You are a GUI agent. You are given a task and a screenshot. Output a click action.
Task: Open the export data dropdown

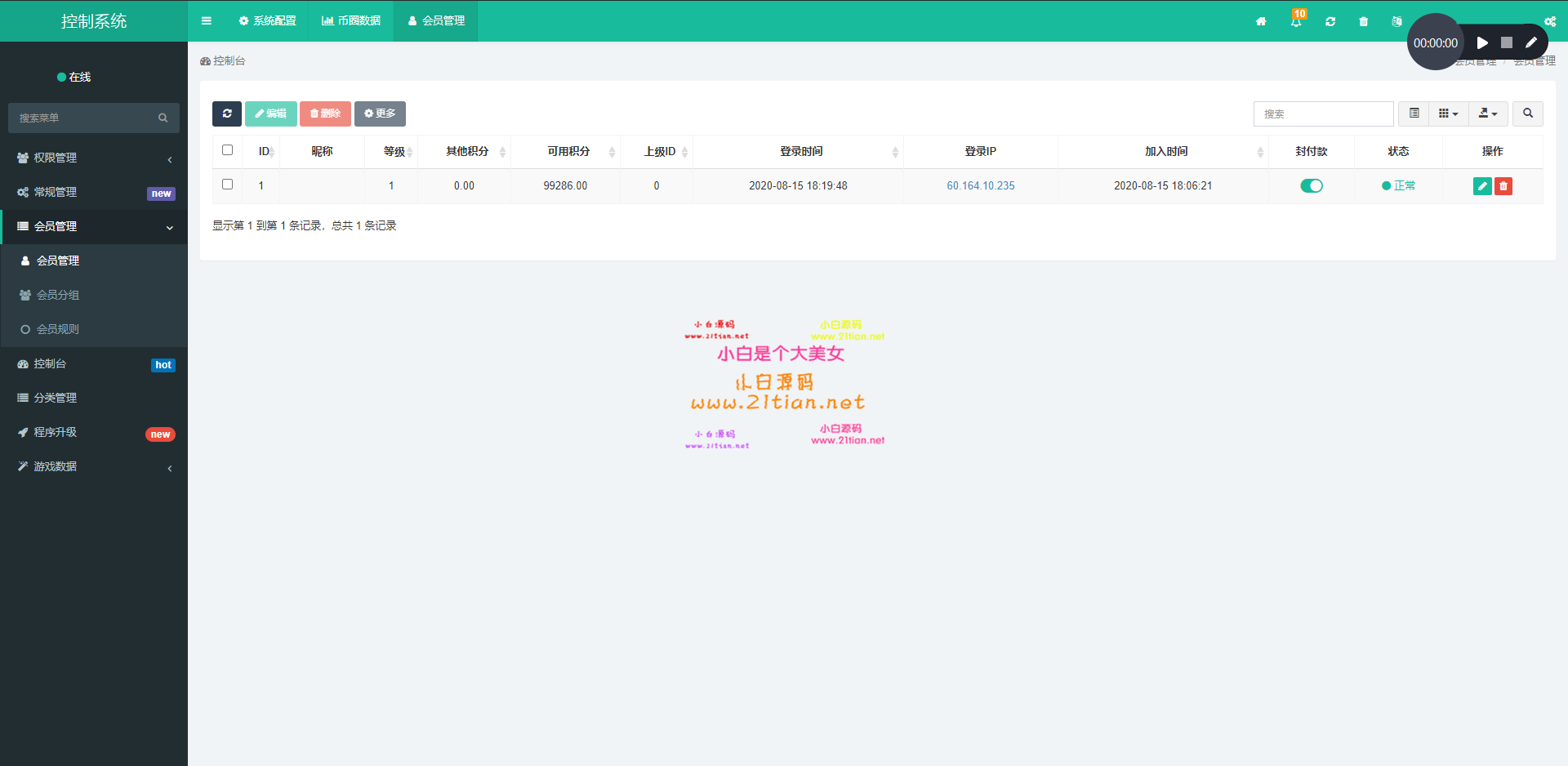1488,114
